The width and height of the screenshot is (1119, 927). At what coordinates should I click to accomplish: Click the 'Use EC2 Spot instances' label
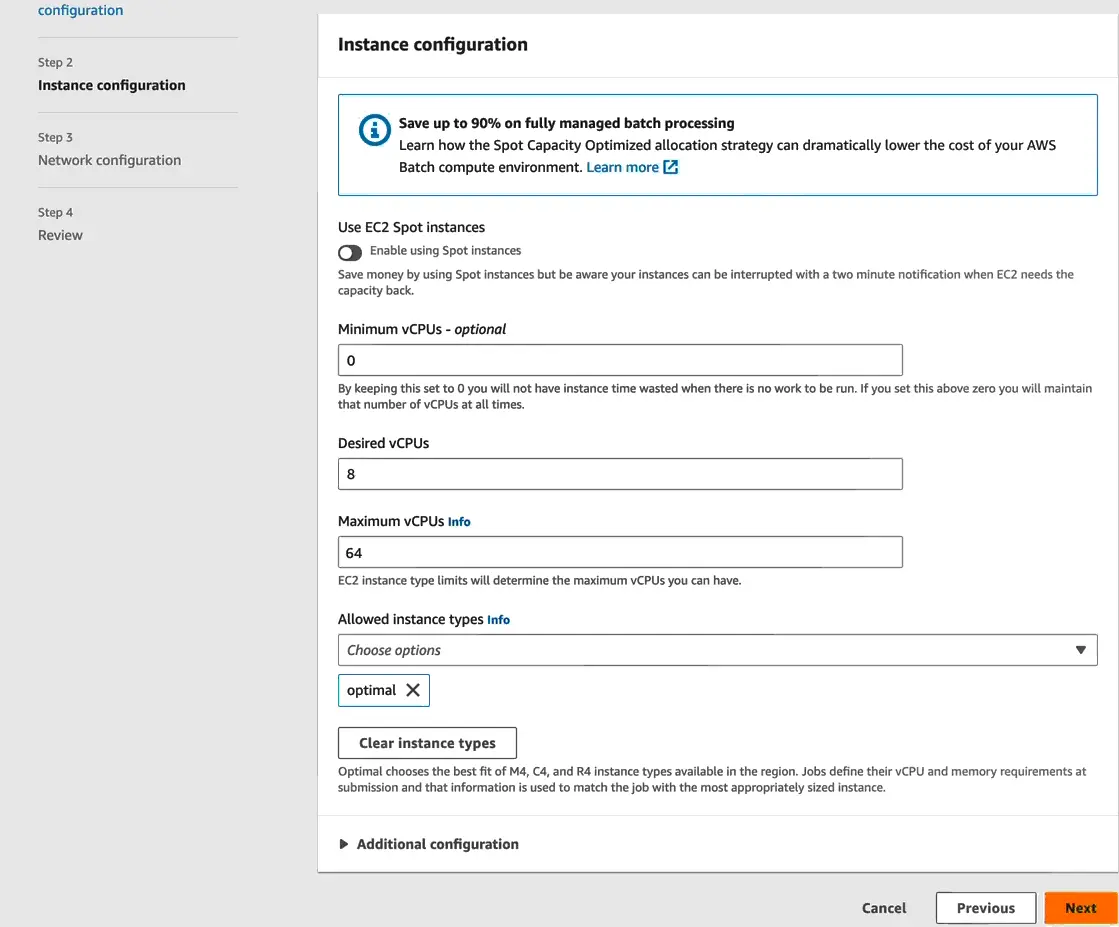pos(411,227)
